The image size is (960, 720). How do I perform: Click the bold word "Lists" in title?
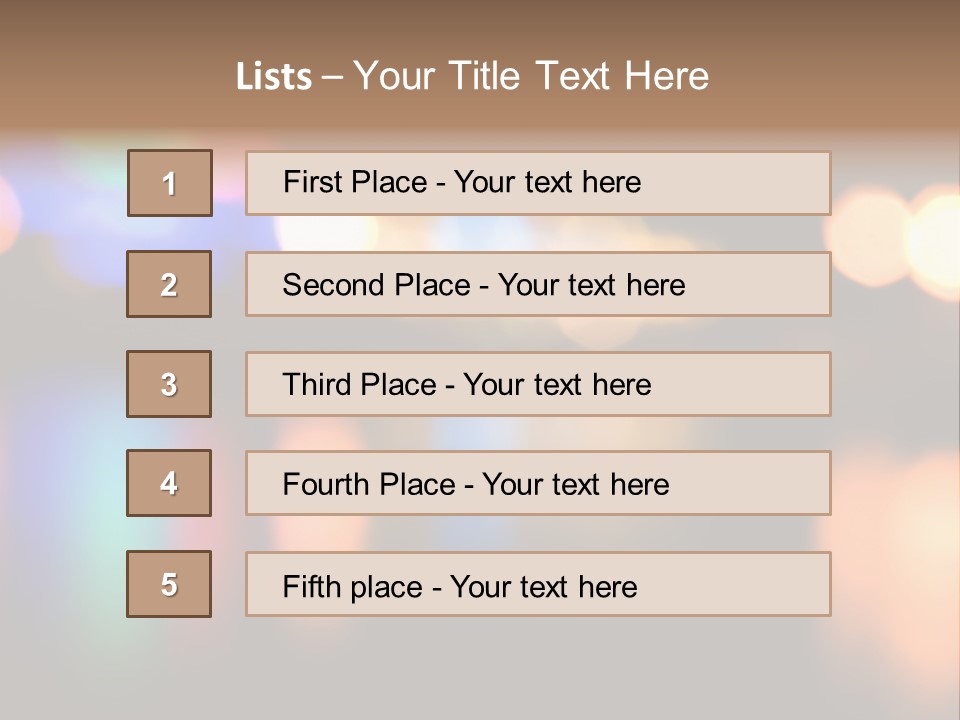[x=274, y=77]
